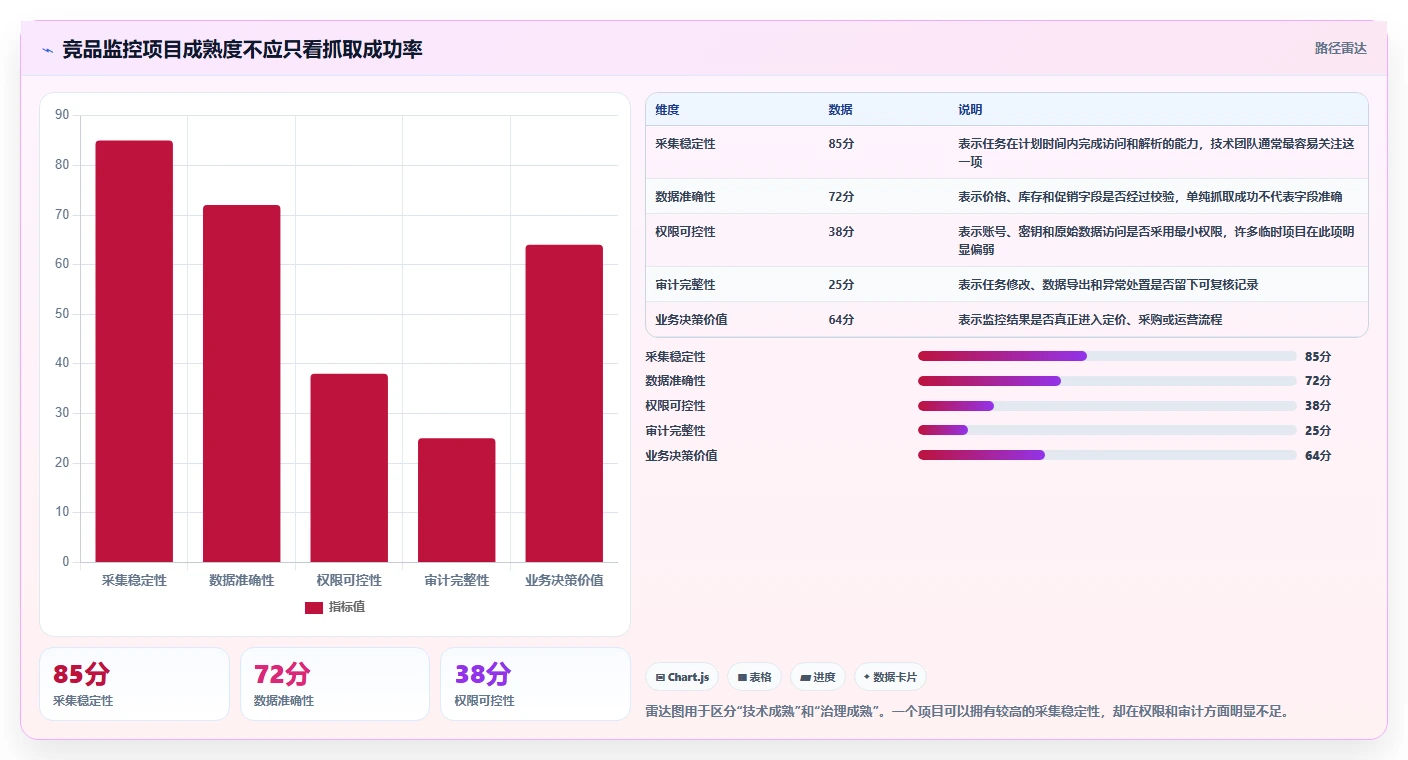This screenshot has height=760, width=1408.
Task: Open the 72分 数据准确性 data card
Action: (x=335, y=684)
